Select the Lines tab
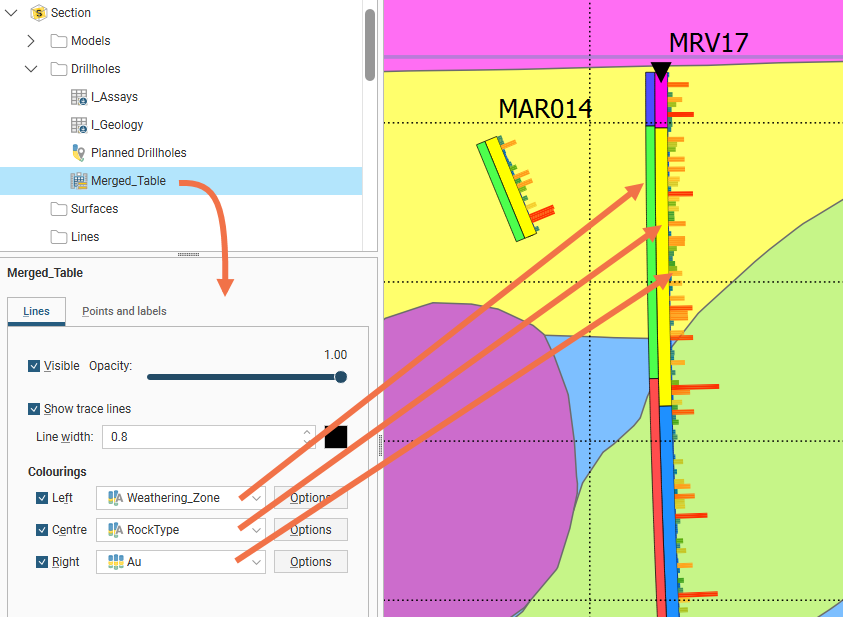The width and height of the screenshot is (843, 617). point(36,311)
